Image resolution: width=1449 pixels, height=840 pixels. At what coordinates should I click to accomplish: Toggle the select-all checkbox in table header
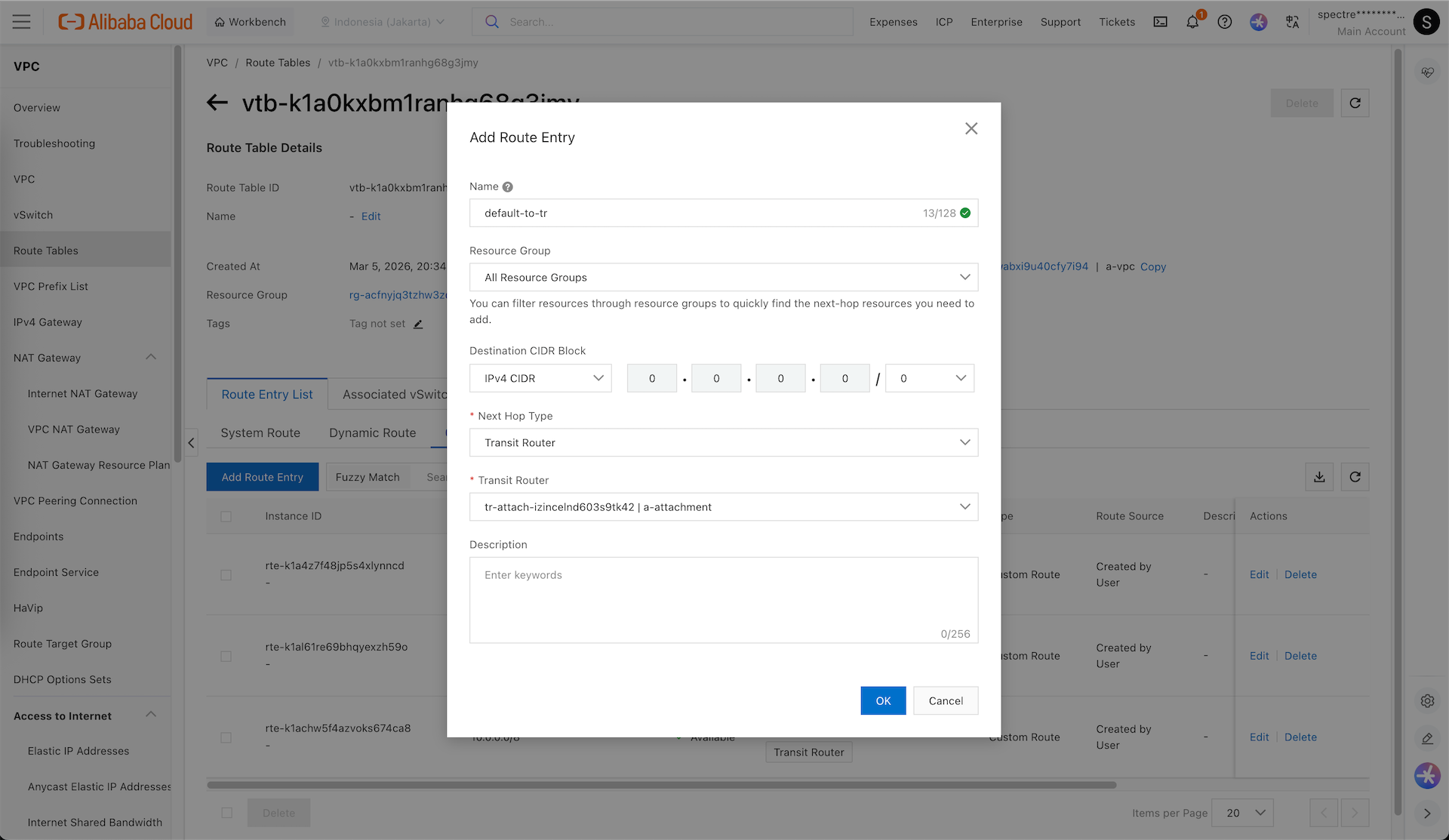[x=226, y=516]
